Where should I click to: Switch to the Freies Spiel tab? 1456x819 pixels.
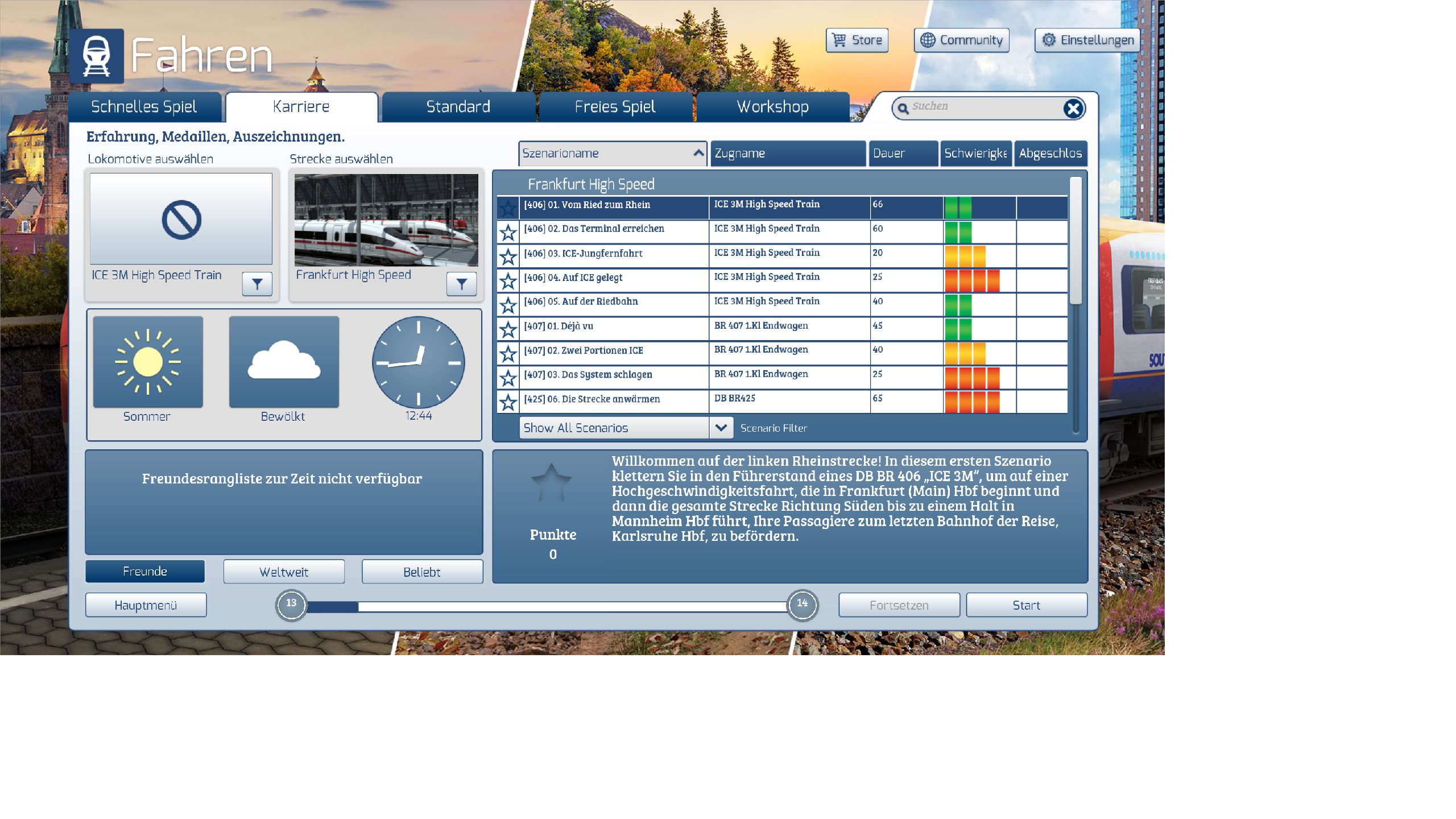pos(615,107)
